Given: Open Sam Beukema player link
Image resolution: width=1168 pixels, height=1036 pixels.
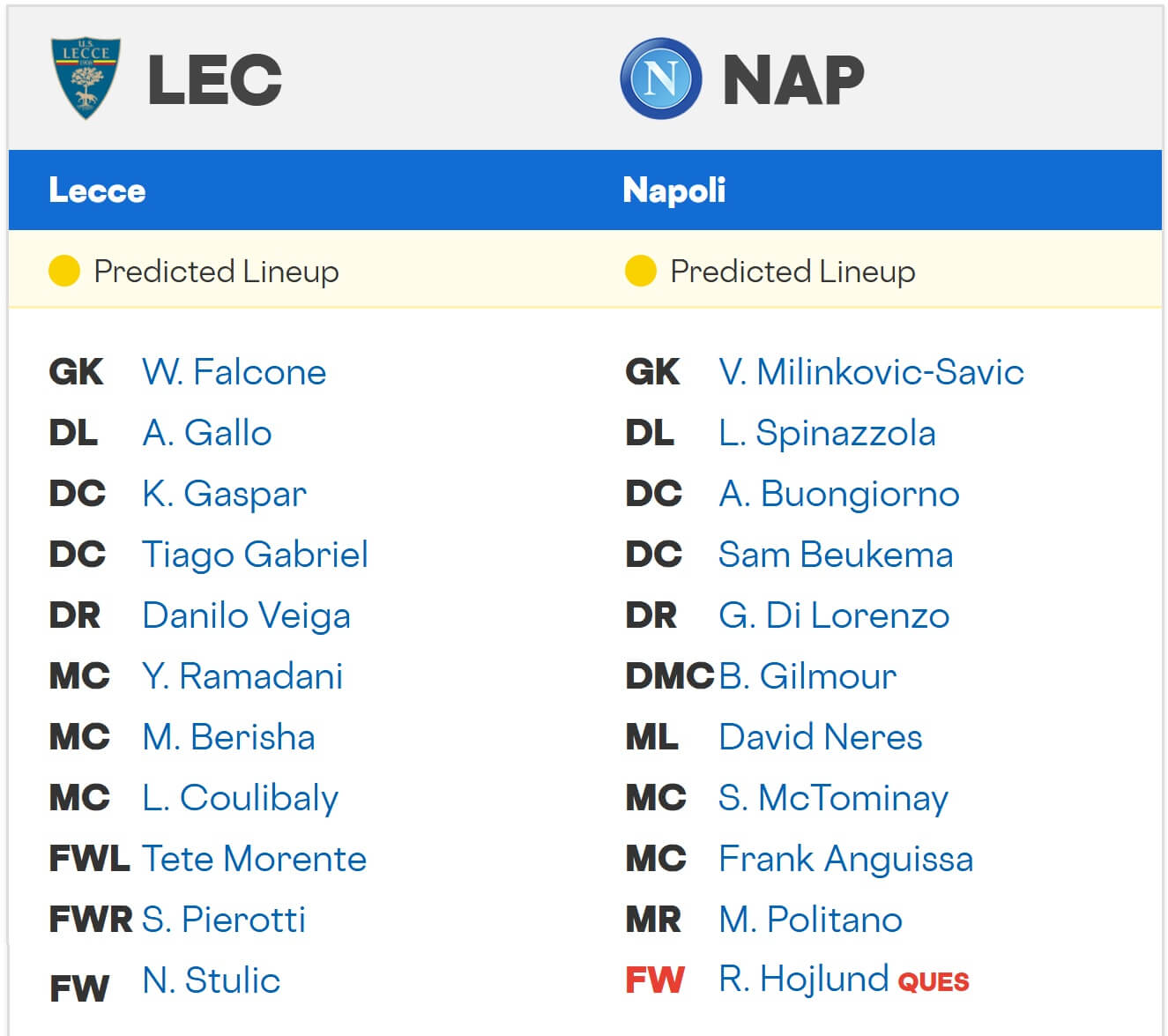Looking at the screenshot, I should tap(836, 555).
